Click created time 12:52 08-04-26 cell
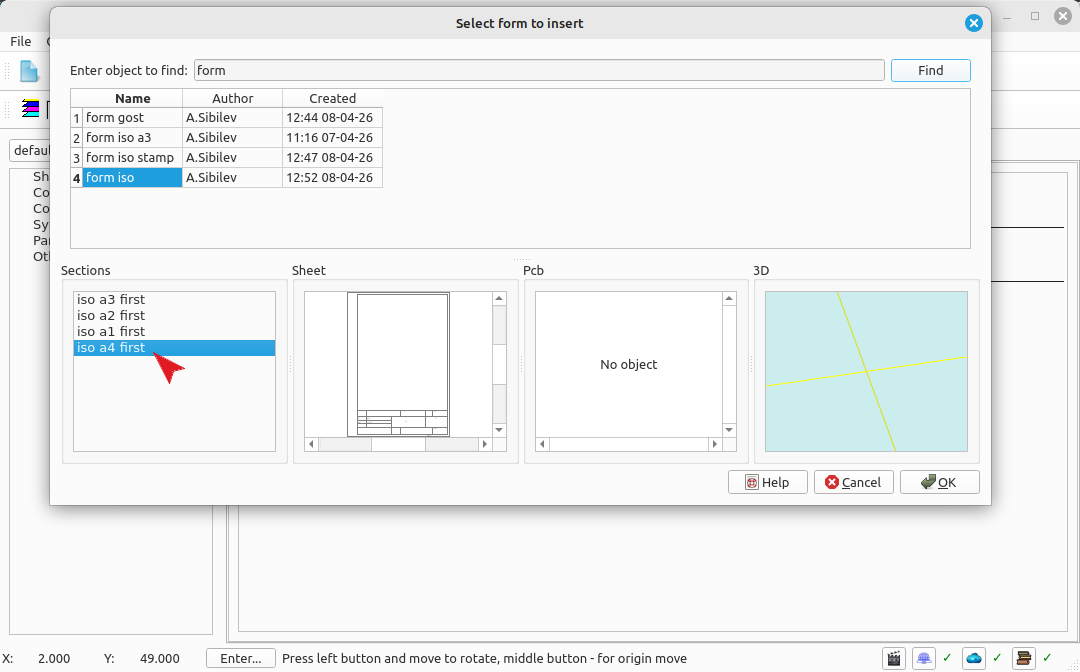Image resolution: width=1080 pixels, height=672 pixels. [x=332, y=178]
